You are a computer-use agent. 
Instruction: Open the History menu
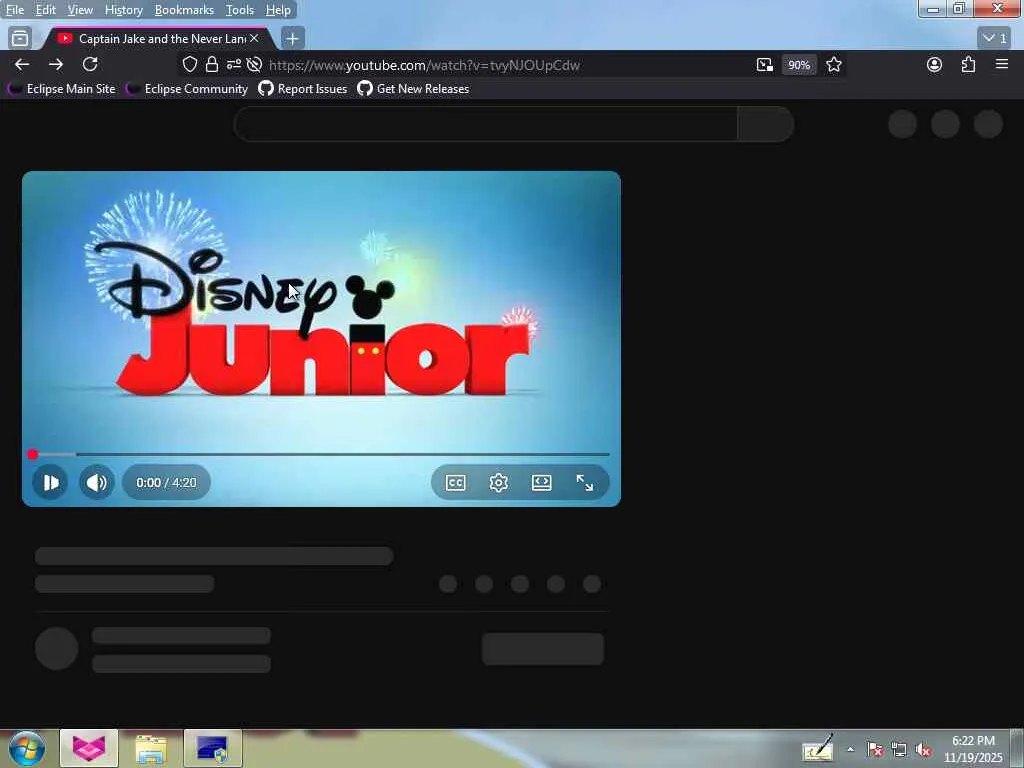coord(123,10)
